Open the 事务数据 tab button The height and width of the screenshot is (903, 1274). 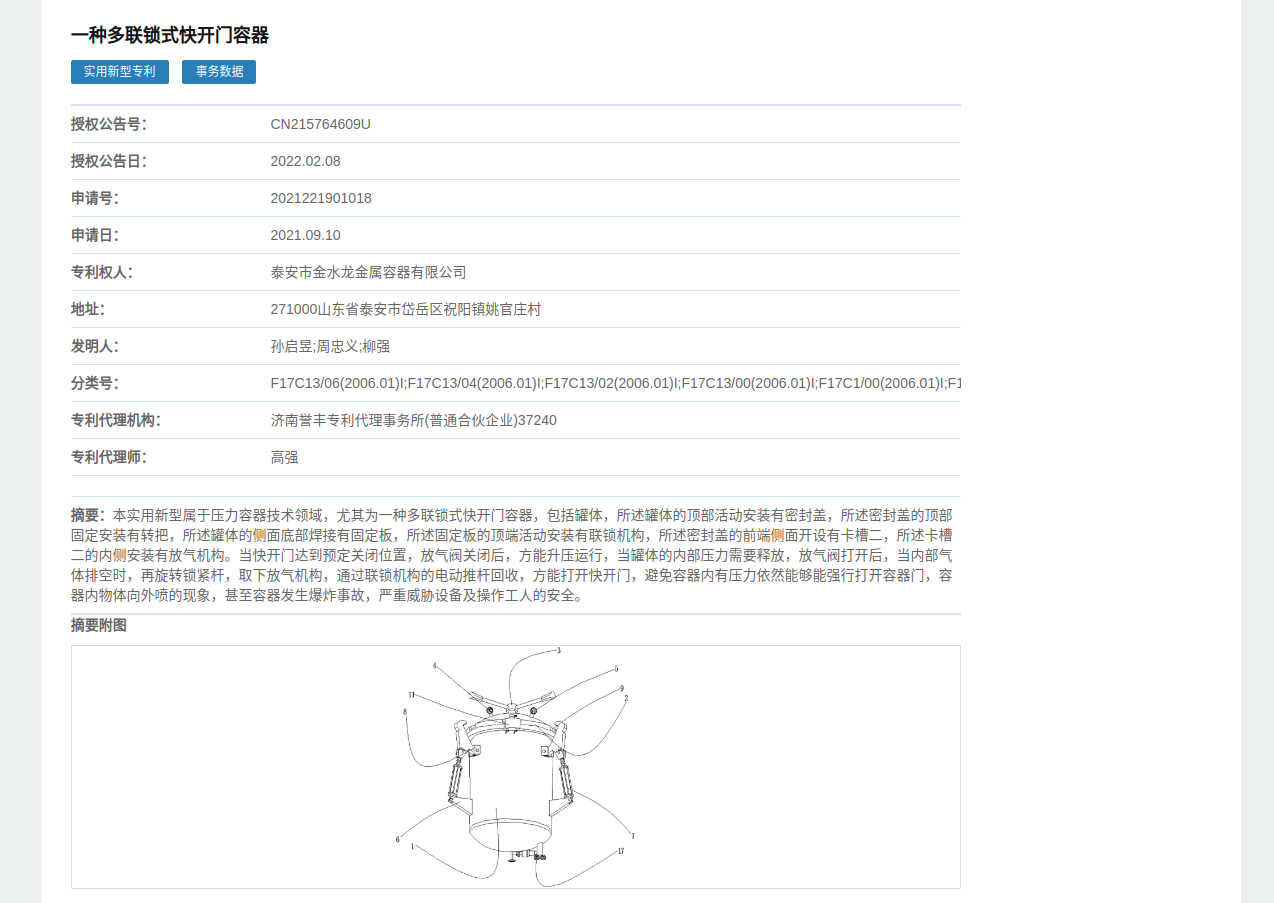[x=219, y=72]
